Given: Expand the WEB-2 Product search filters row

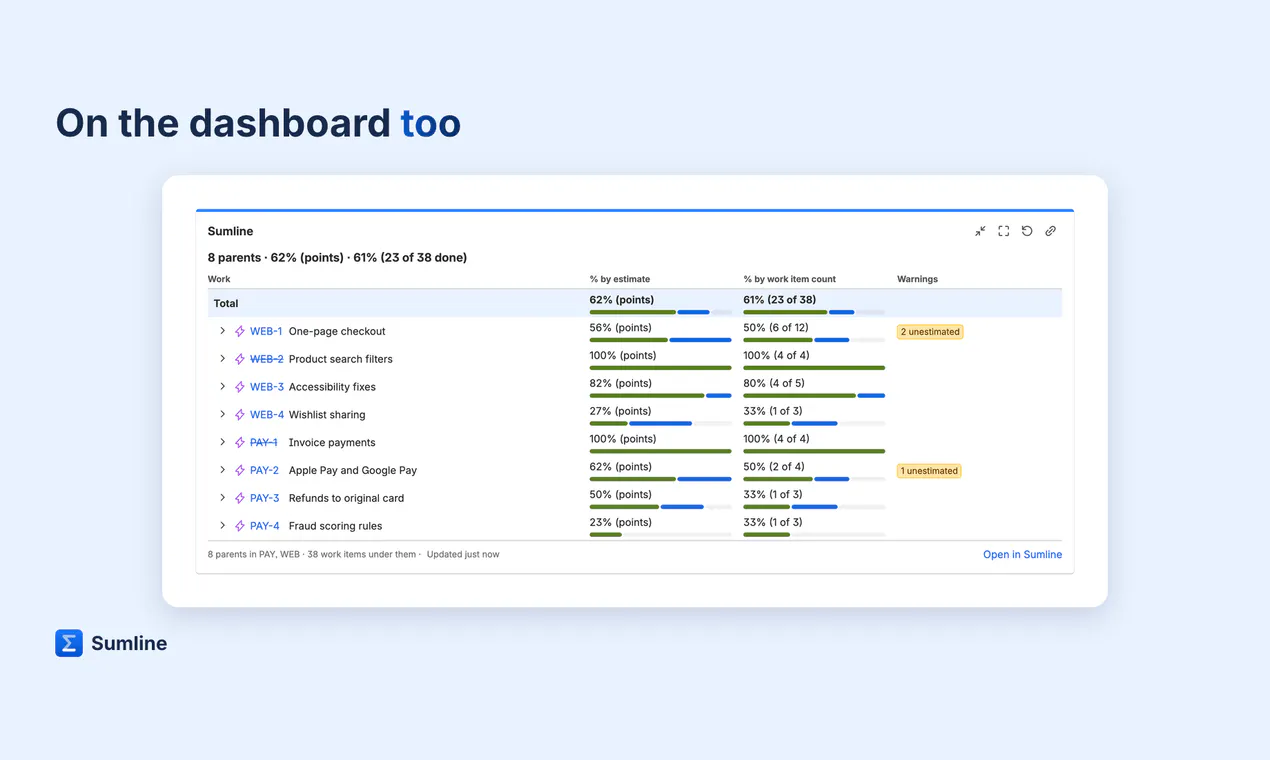Looking at the screenshot, I should (222, 359).
